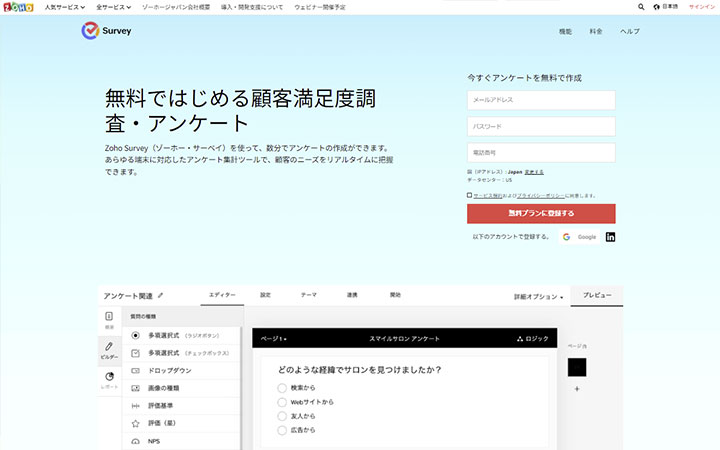
Task: Open the 料金 menu item
Action: [x=596, y=32]
